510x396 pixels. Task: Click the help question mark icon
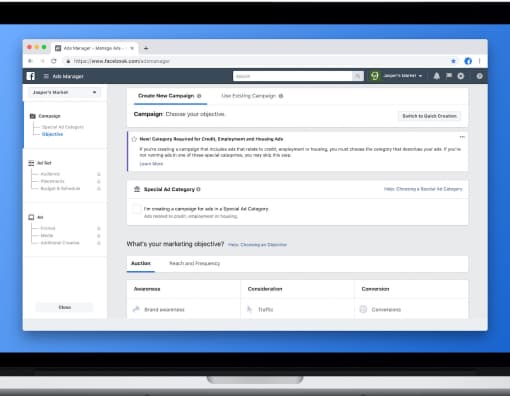[x=479, y=76]
